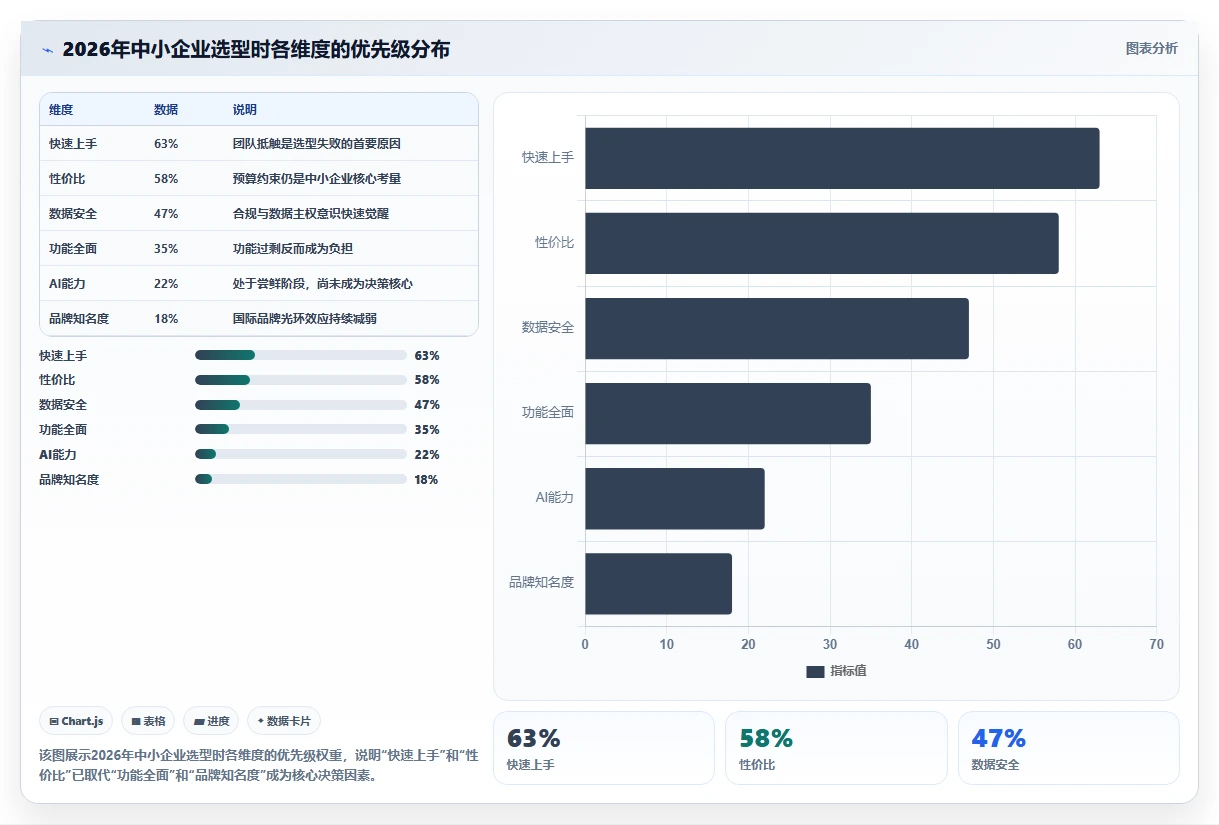Click the 快速上手 bar in the chart
This screenshot has width=1219, height=825.
click(x=842, y=158)
